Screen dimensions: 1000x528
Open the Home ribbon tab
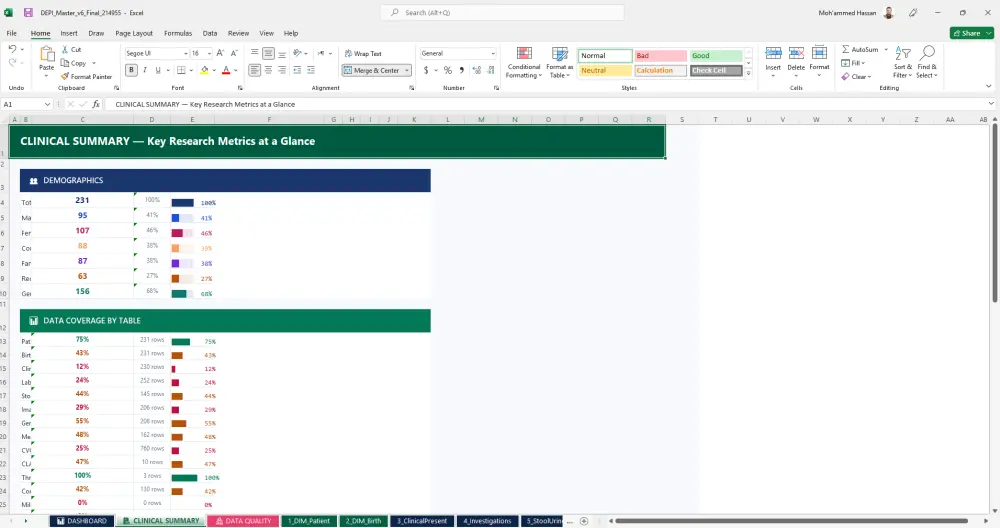40,33
